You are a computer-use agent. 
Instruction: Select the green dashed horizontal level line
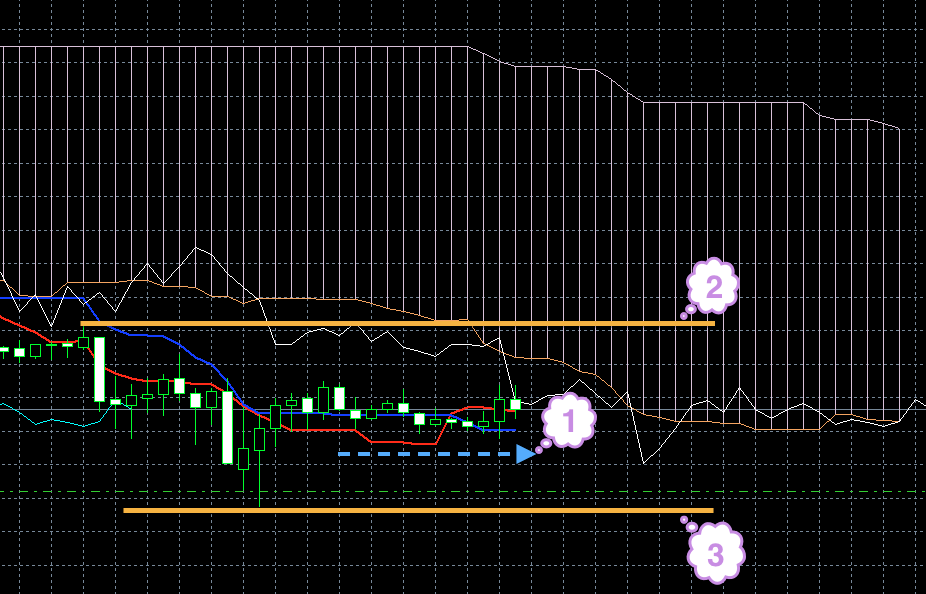pos(463,491)
